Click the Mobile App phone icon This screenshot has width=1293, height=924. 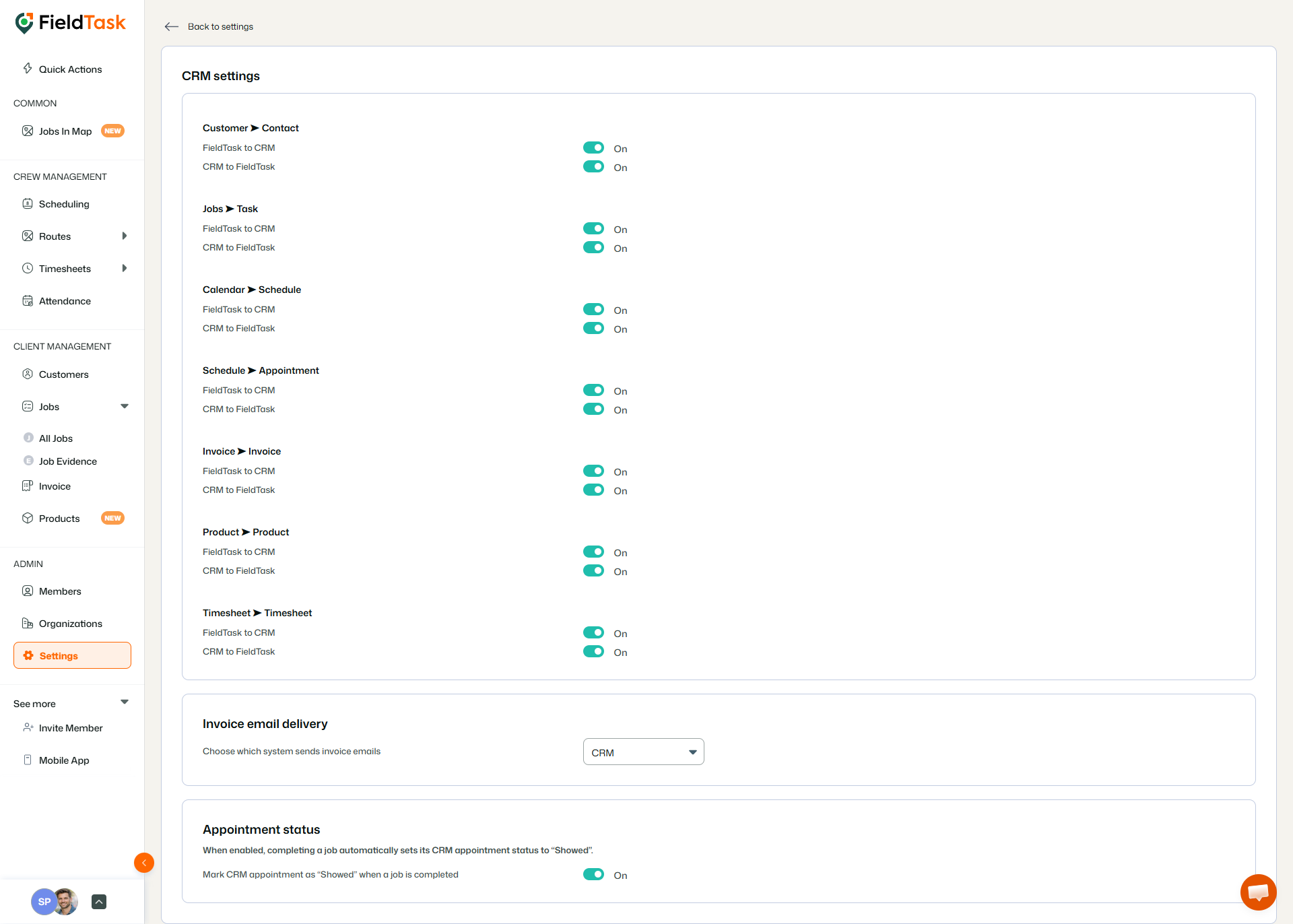tap(28, 760)
